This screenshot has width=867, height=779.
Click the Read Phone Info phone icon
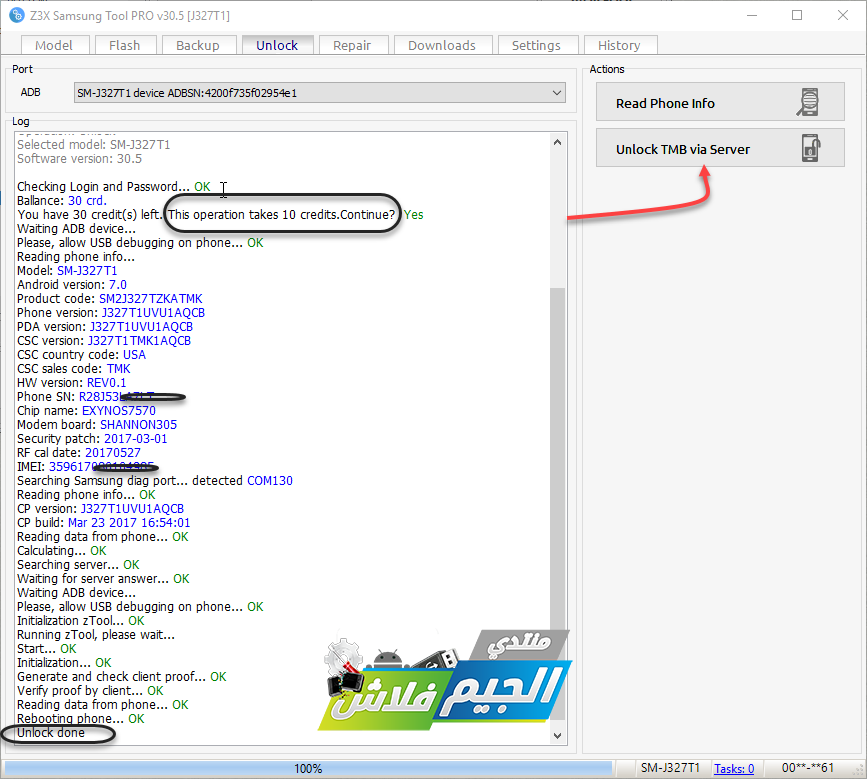click(x=808, y=102)
